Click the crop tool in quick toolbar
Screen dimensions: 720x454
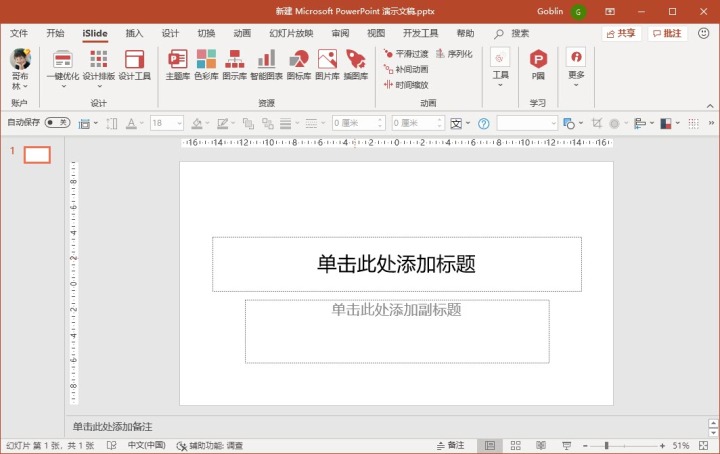597,123
